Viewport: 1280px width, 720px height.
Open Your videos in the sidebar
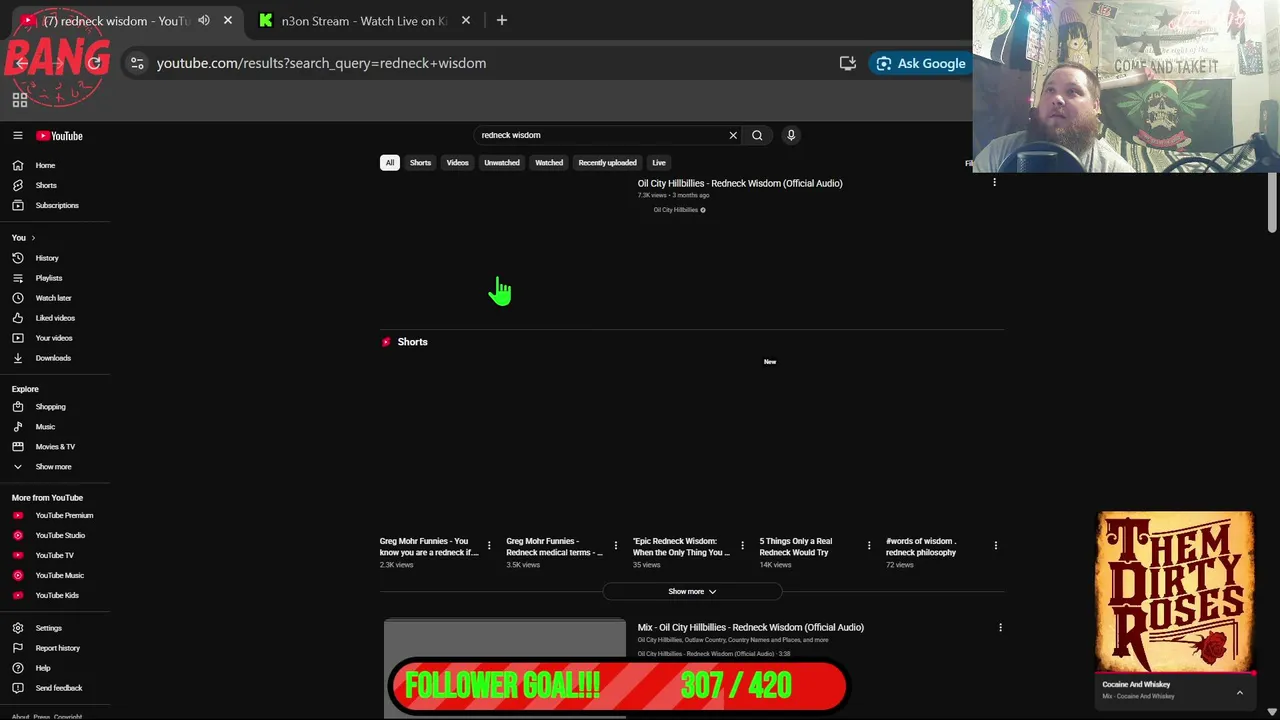pos(56,338)
